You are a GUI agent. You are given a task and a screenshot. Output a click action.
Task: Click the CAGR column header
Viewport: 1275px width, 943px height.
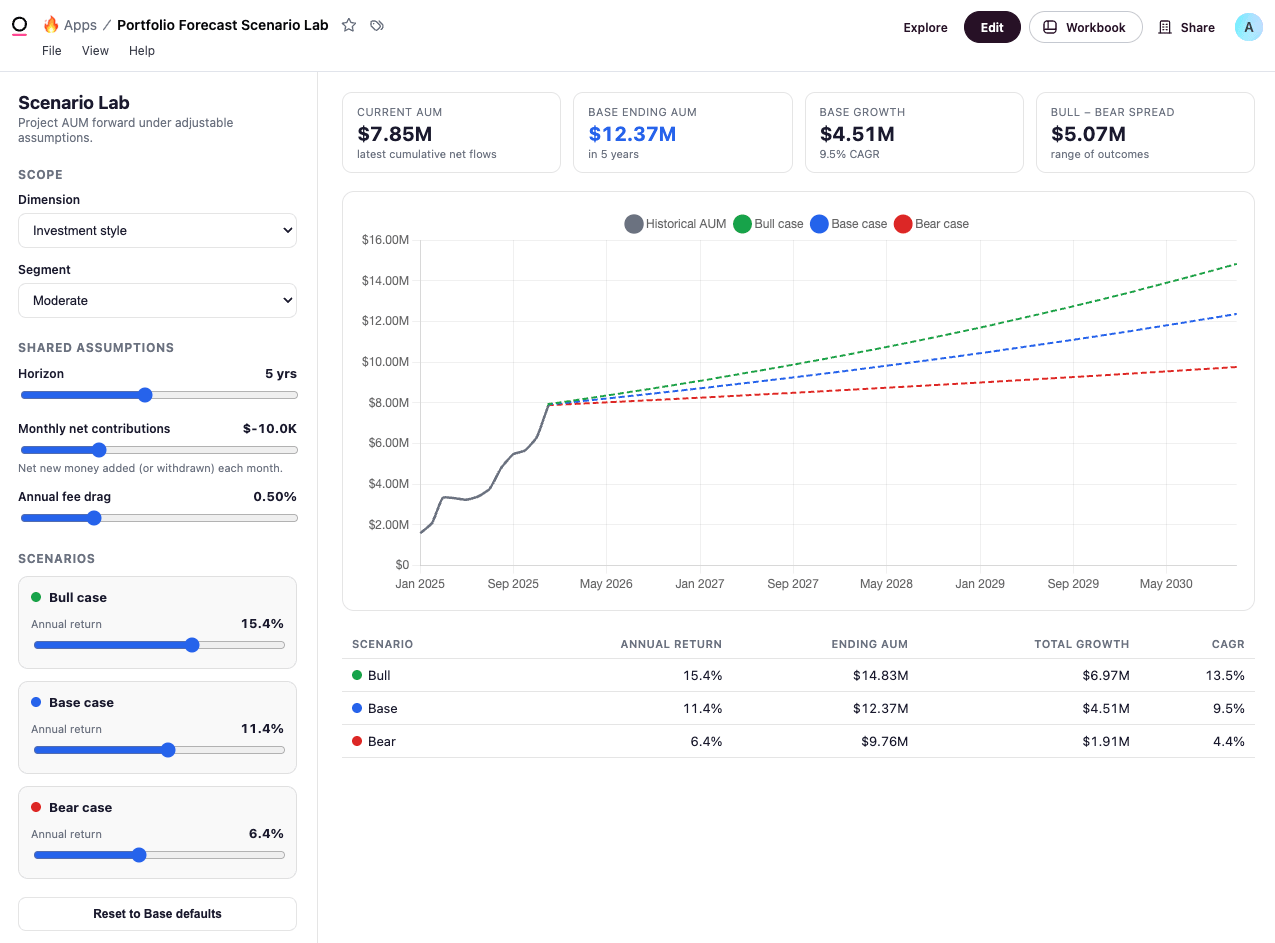coord(1229,645)
